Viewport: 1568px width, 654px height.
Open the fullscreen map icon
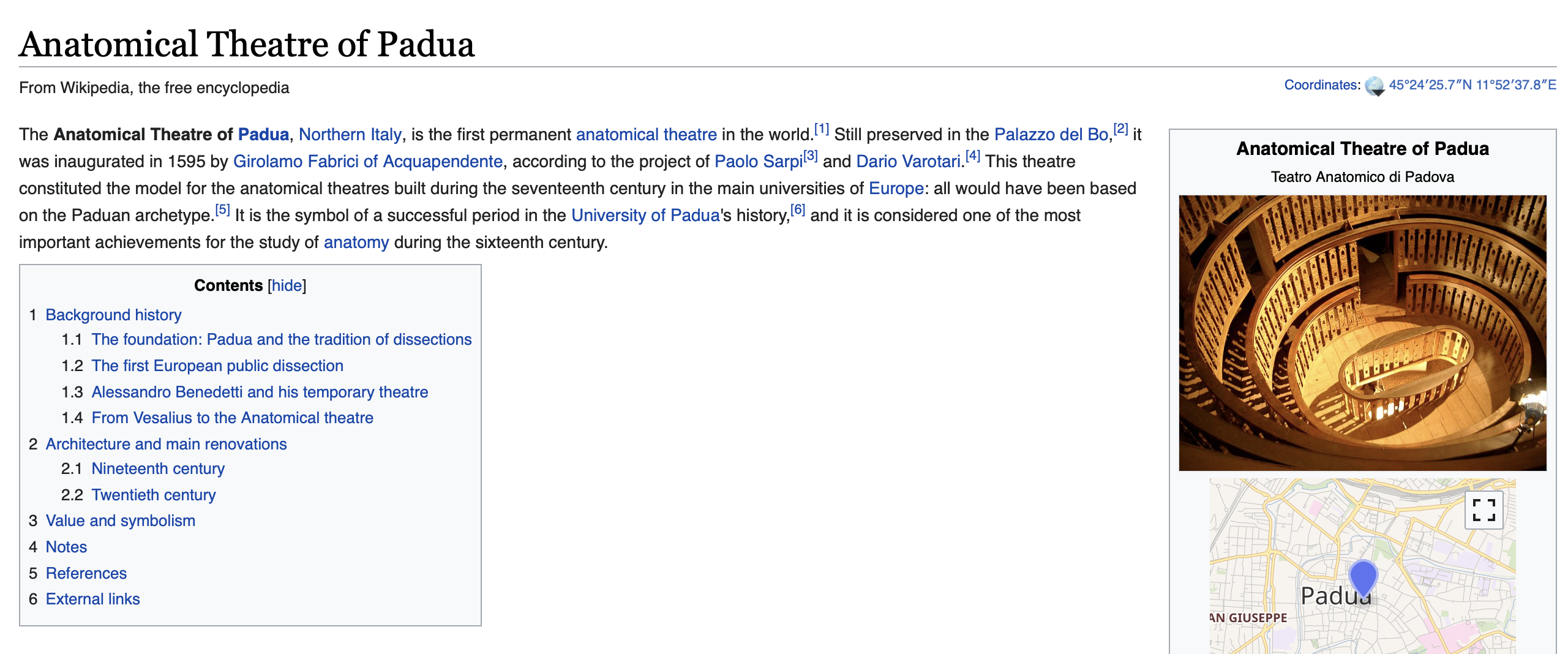1484,510
